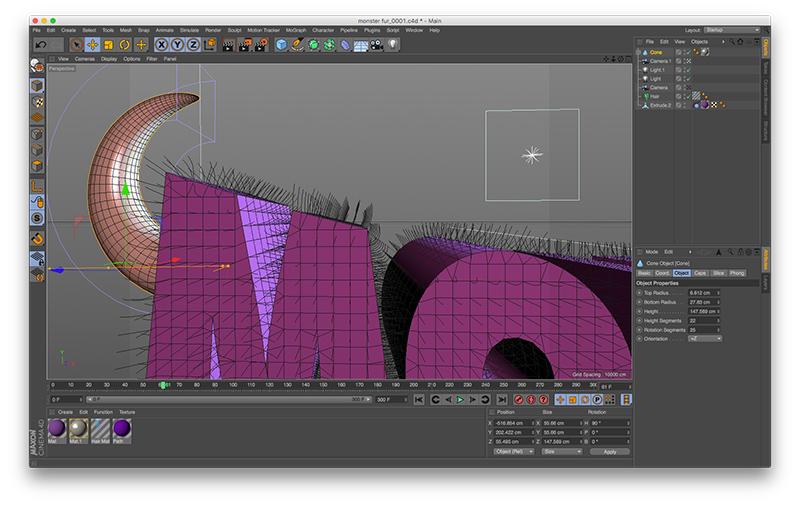Click the Floor grid icon in toolbar
The height and width of the screenshot is (508, 800).
click(360, 44)
